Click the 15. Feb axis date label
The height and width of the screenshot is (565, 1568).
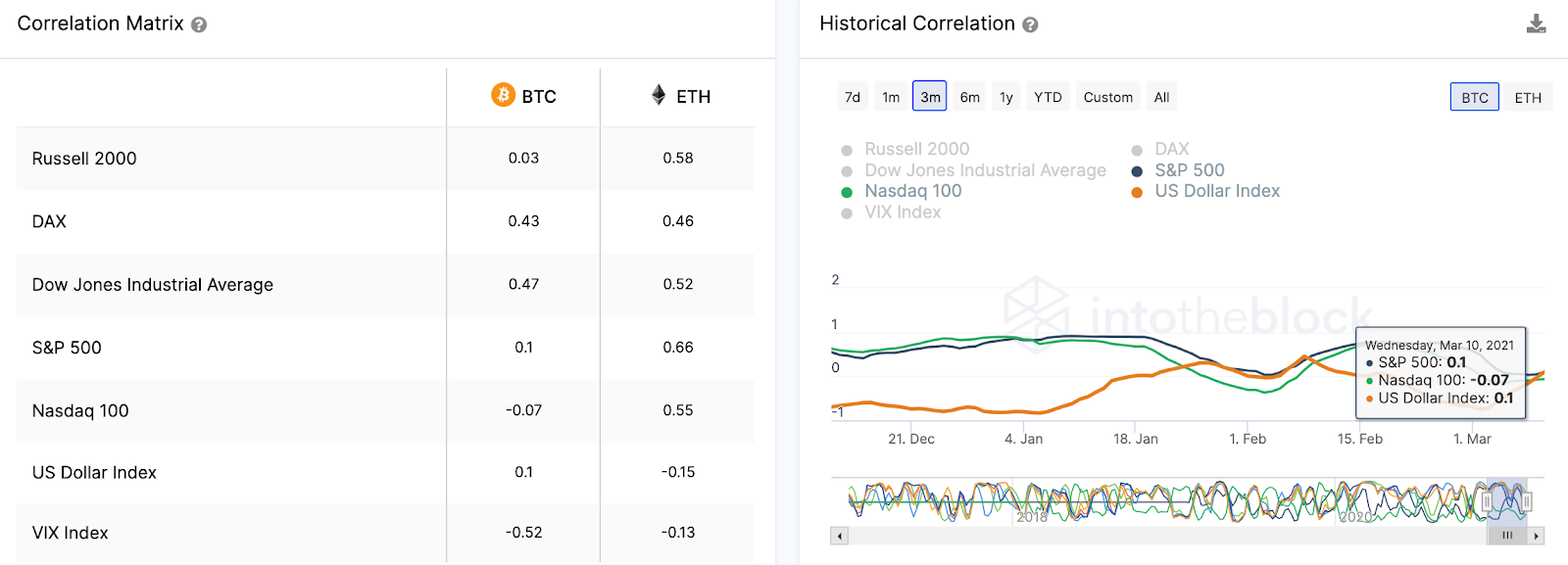pyautogui.click(x=1360, y=439)
